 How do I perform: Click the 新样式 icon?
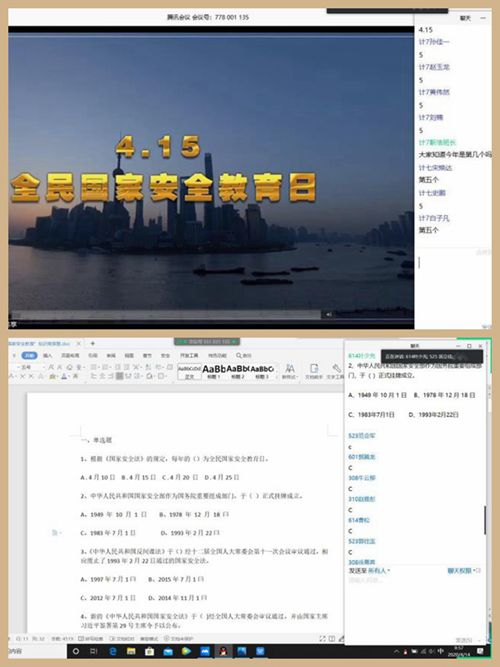pos(290,371)
